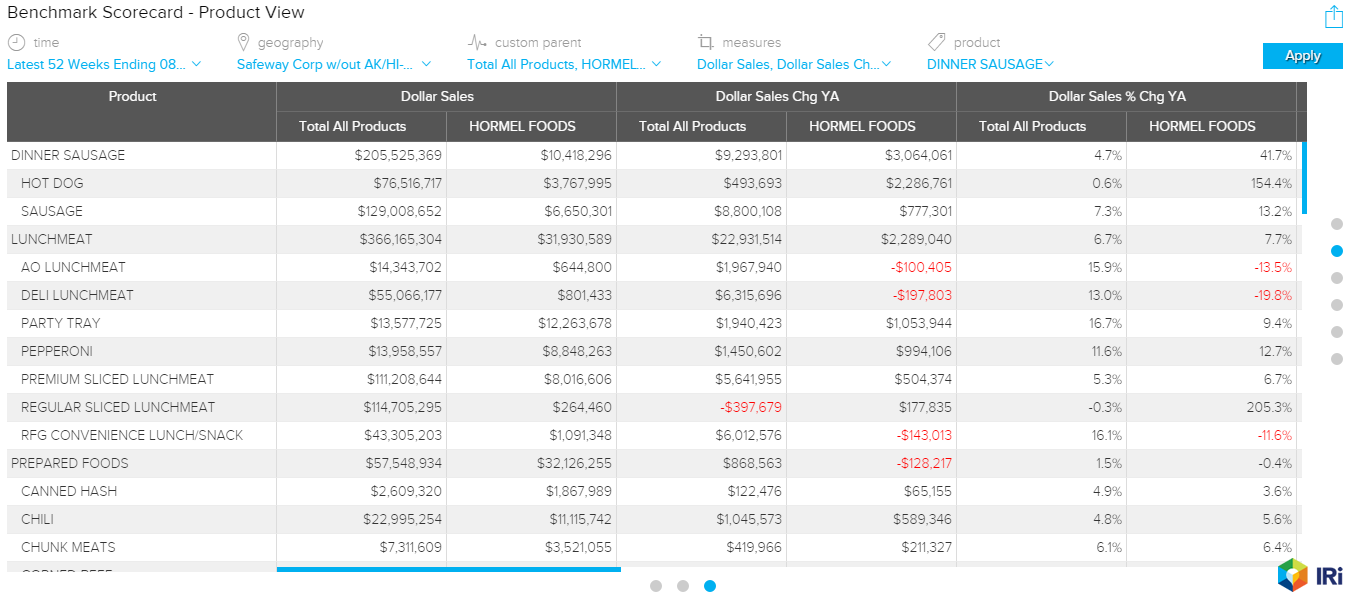Open the time period dropdown

[x=104, y=64]
